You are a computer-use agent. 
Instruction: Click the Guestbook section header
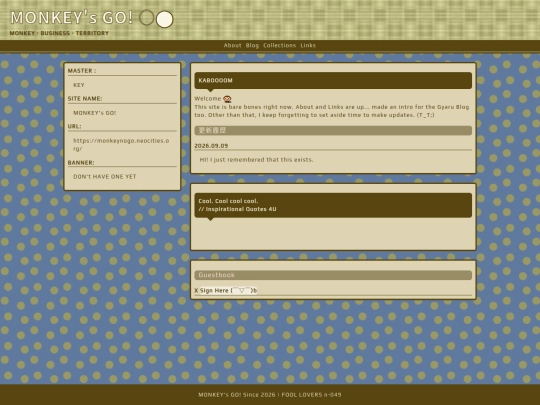coord(333,275)
